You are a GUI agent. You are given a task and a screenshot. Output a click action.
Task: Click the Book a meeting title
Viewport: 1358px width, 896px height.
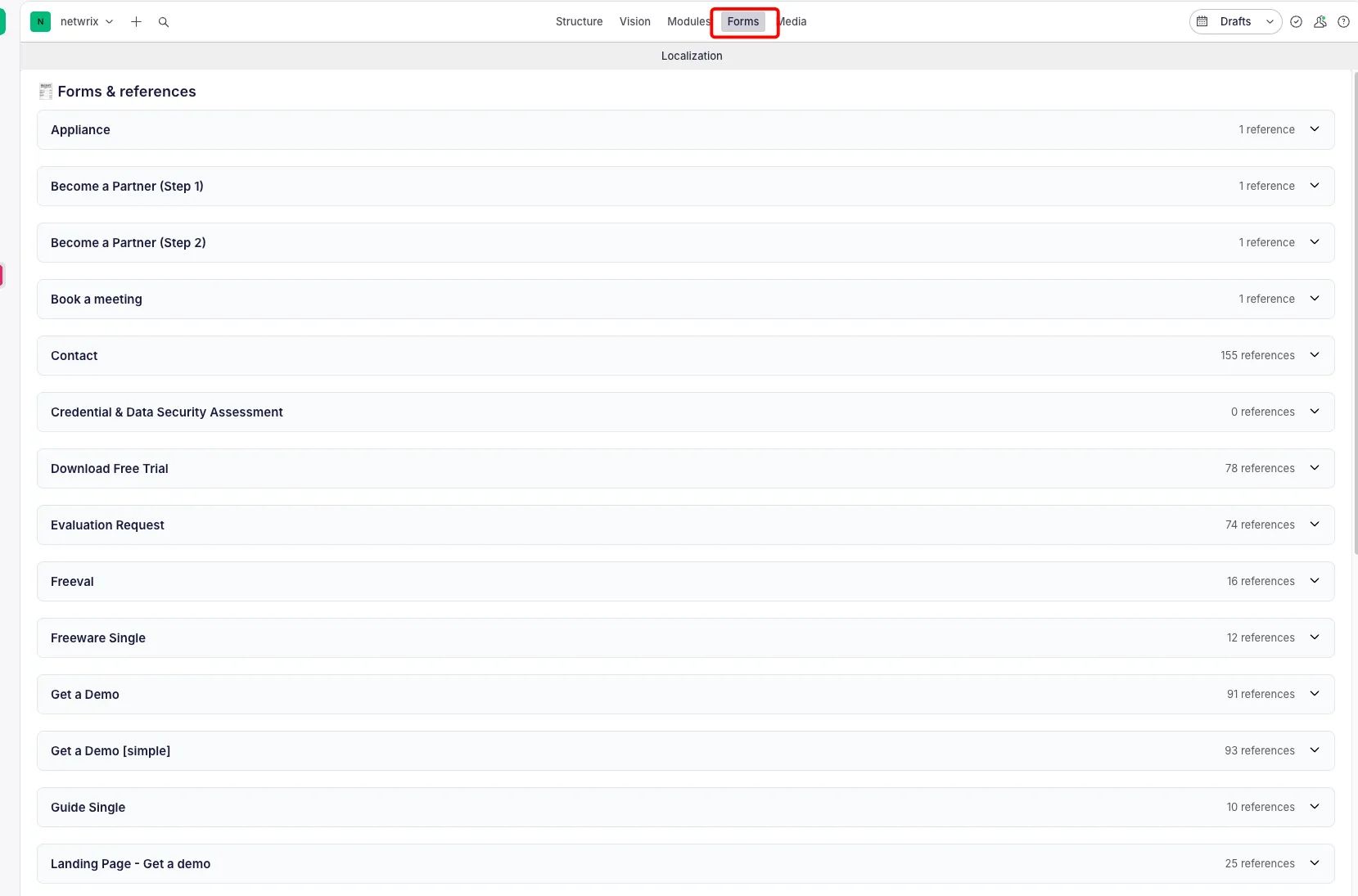pyautogui.click(x=97, y=299)
